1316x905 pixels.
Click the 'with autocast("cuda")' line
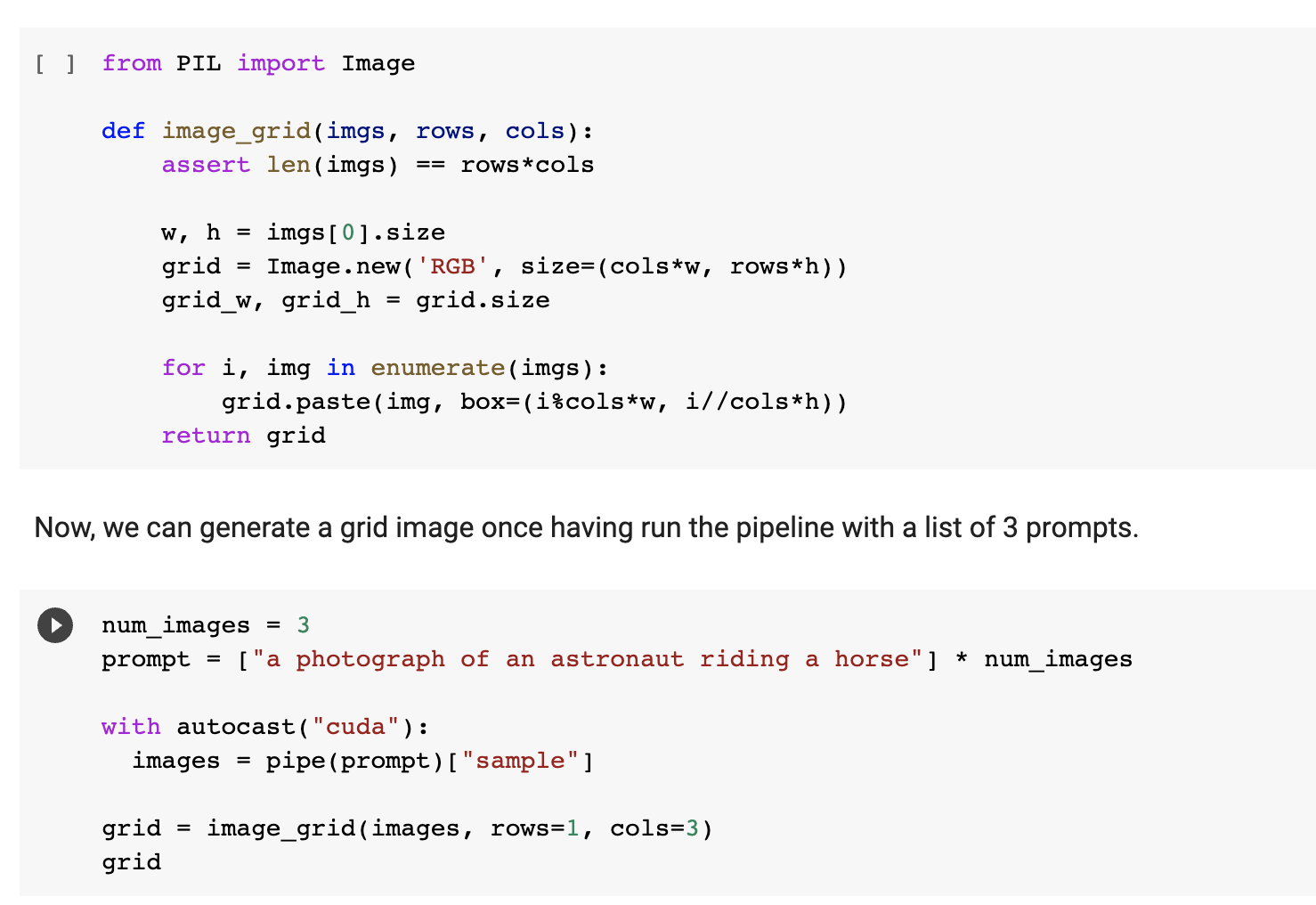click(x=265, y=728)
